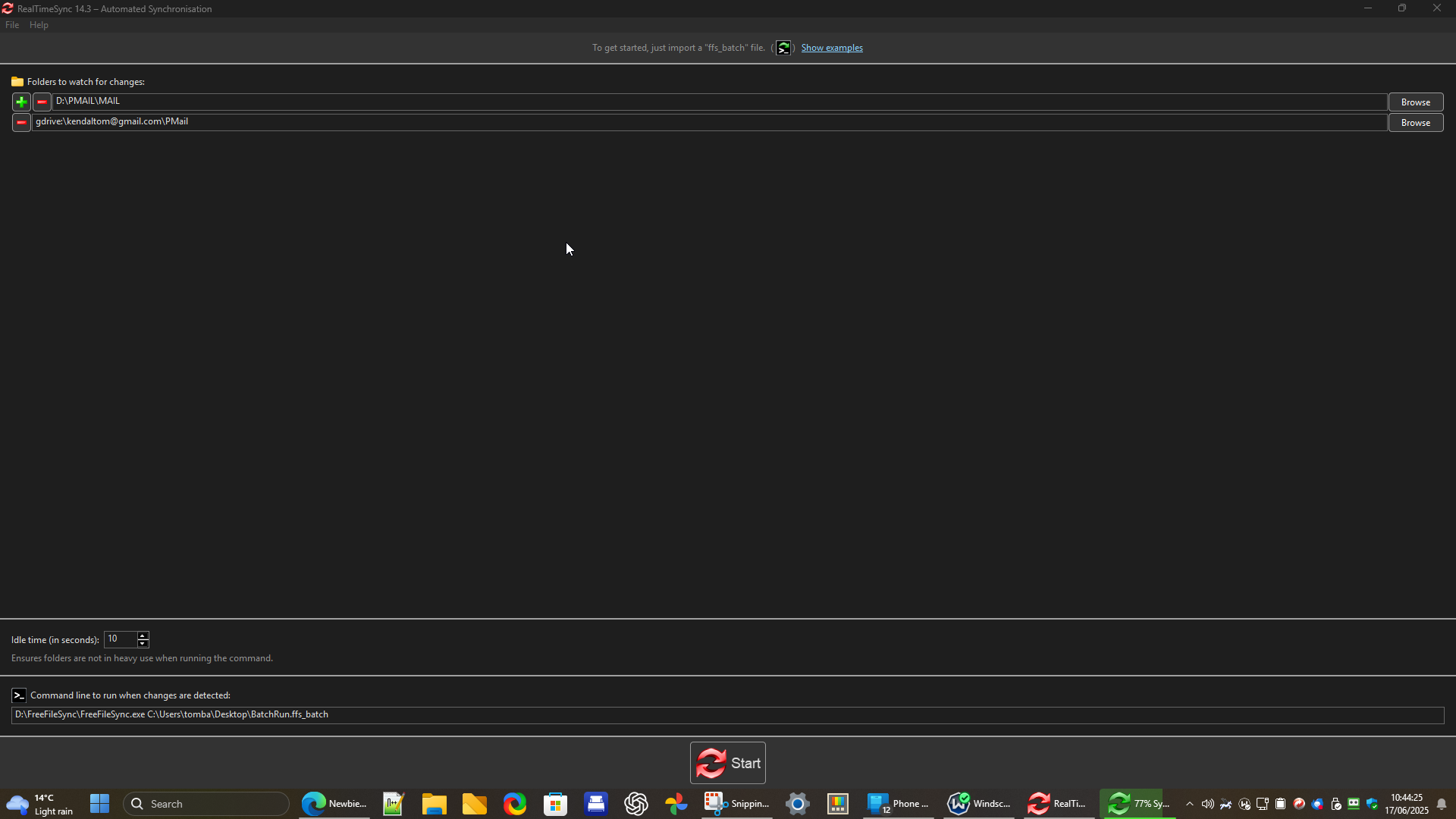Browse for the D:\PMAIL\MAIL folder
The height and width of the screenshot is (819, 1456).
1416,102
